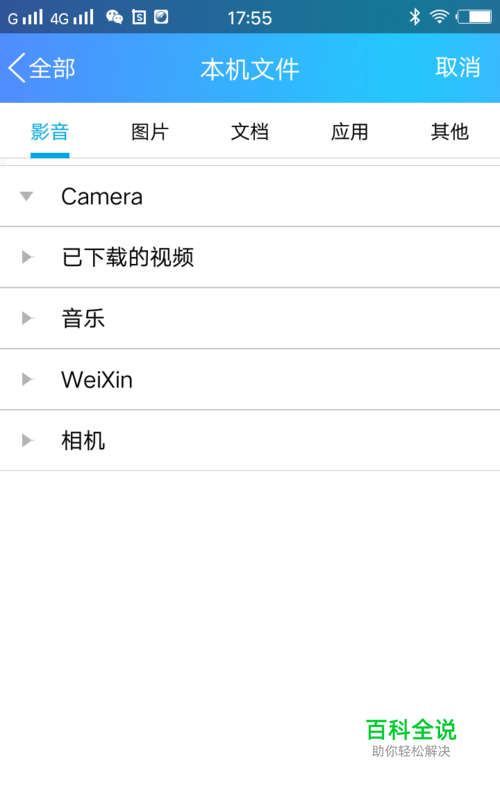Tap the 取消 cancel button
The width and height of the screenshot is (500, 790).
(x=458, y=68)
